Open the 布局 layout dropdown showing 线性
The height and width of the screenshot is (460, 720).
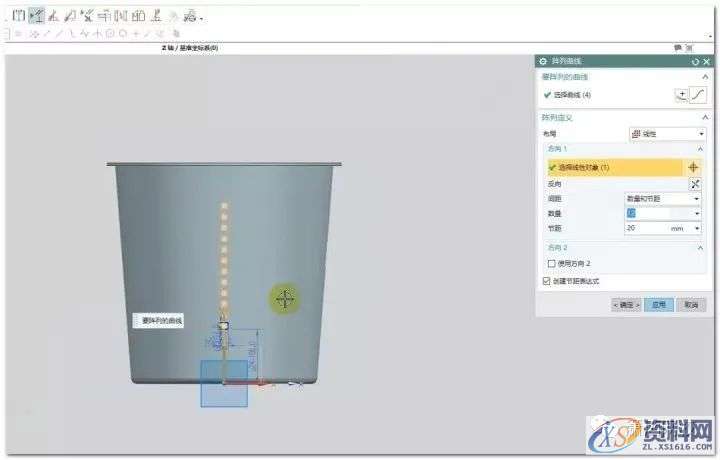[665, 133]
